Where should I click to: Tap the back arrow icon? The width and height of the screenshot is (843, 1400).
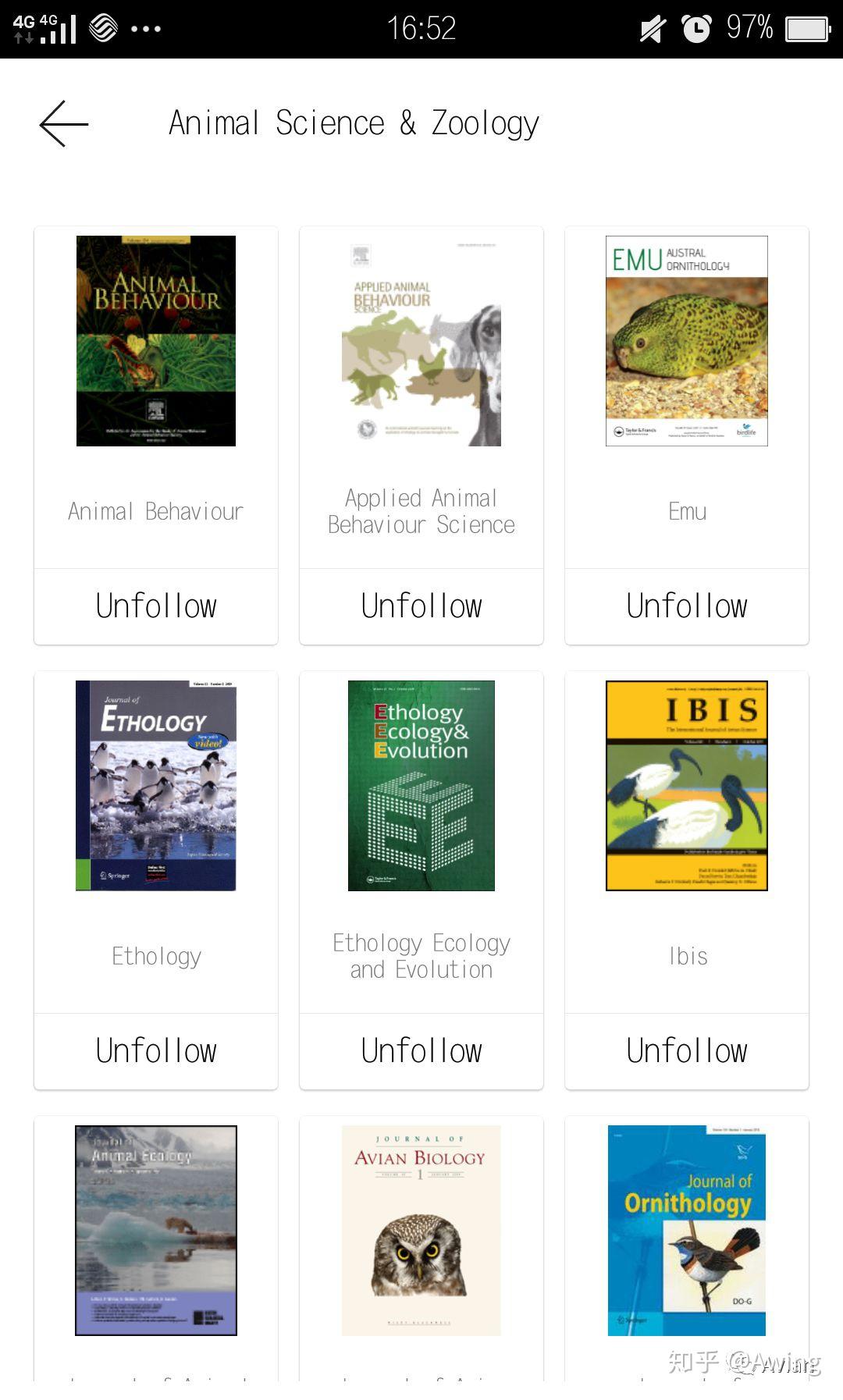point(64,123)
